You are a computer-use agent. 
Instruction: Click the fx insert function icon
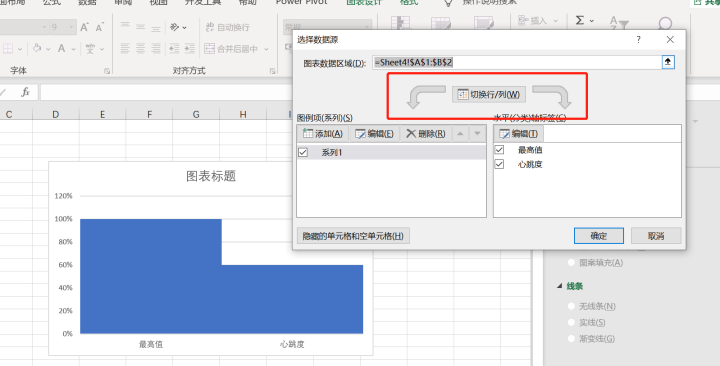[x=25, y=92]
